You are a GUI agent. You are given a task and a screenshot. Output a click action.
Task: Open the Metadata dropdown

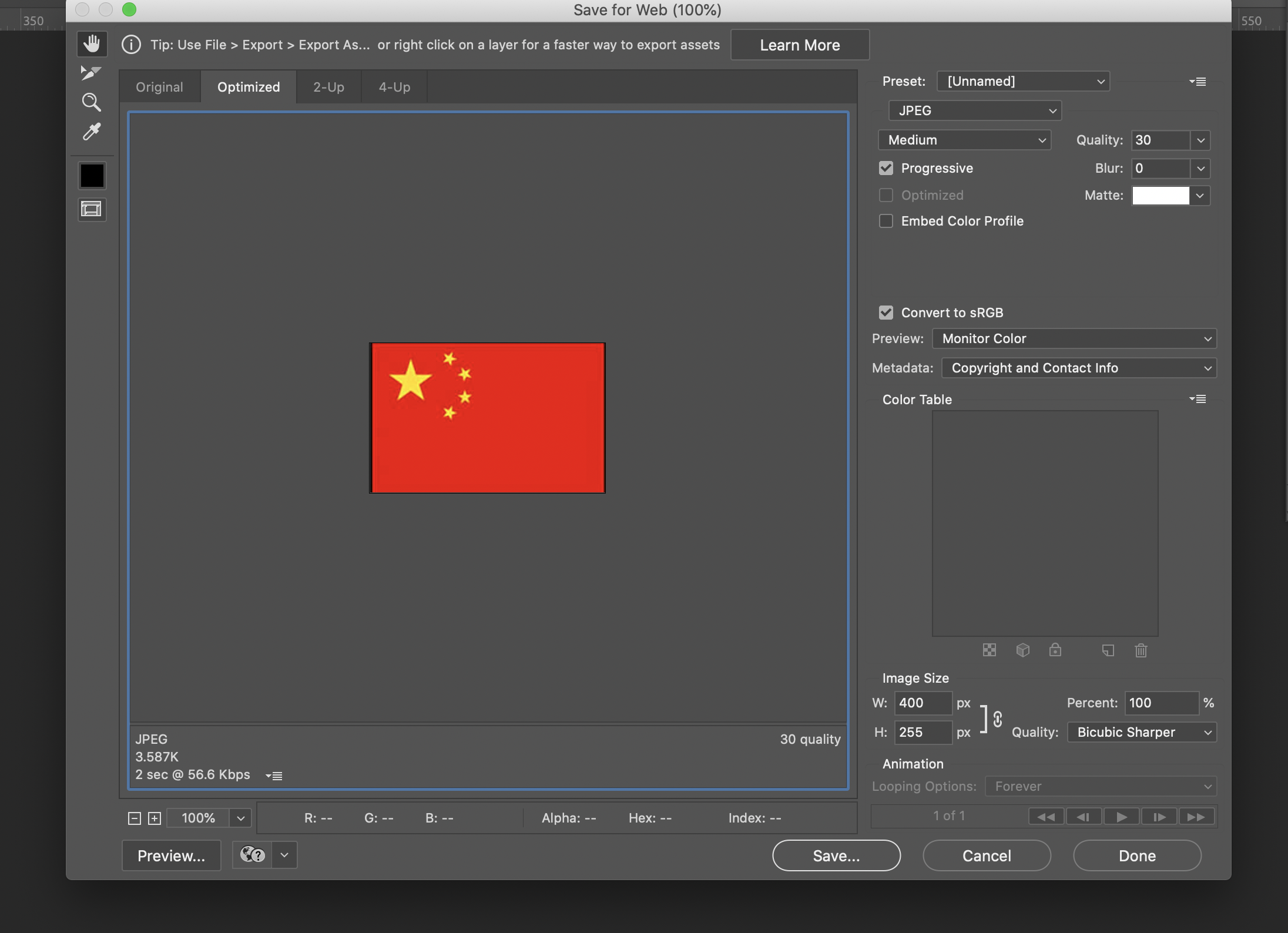[x=1079, y=368]
